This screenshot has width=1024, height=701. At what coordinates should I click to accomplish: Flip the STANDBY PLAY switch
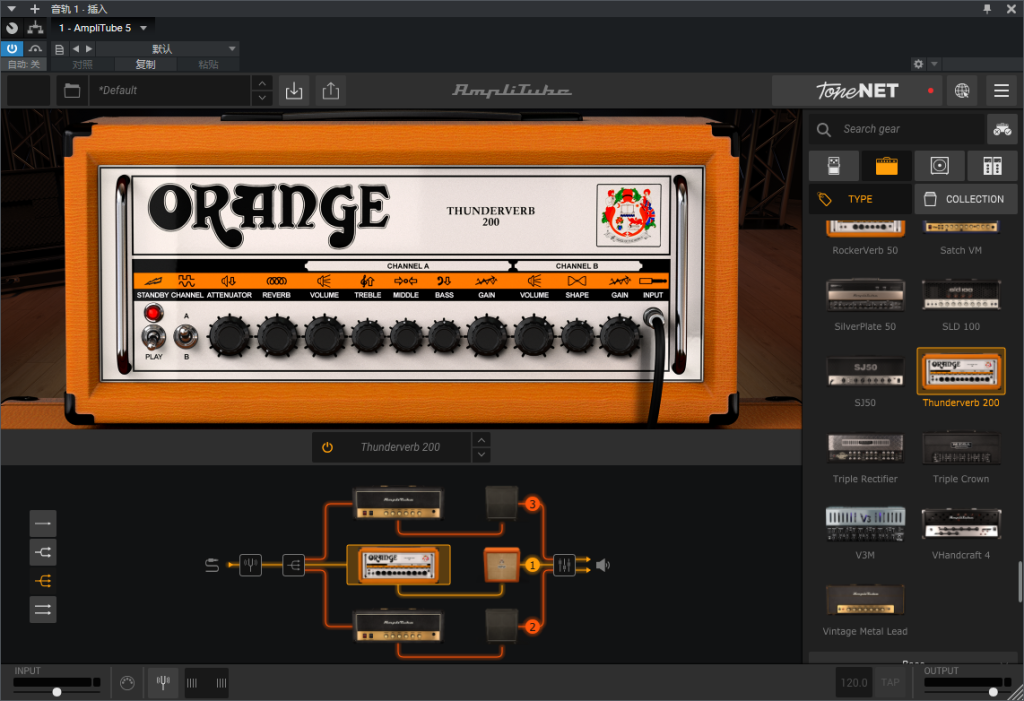tap(153, 338)
